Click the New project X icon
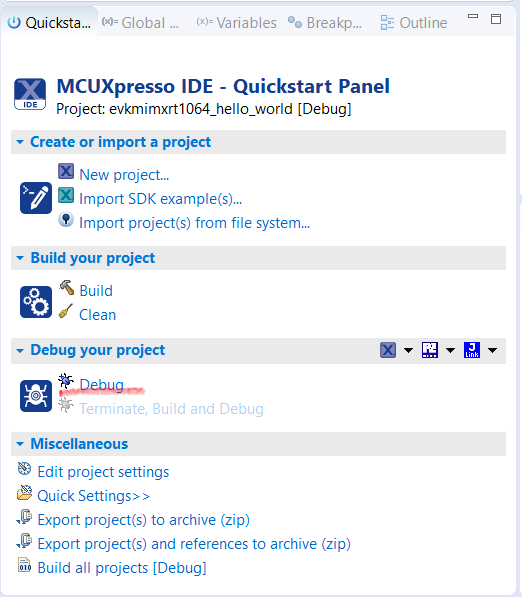 (x=66, y=171)
